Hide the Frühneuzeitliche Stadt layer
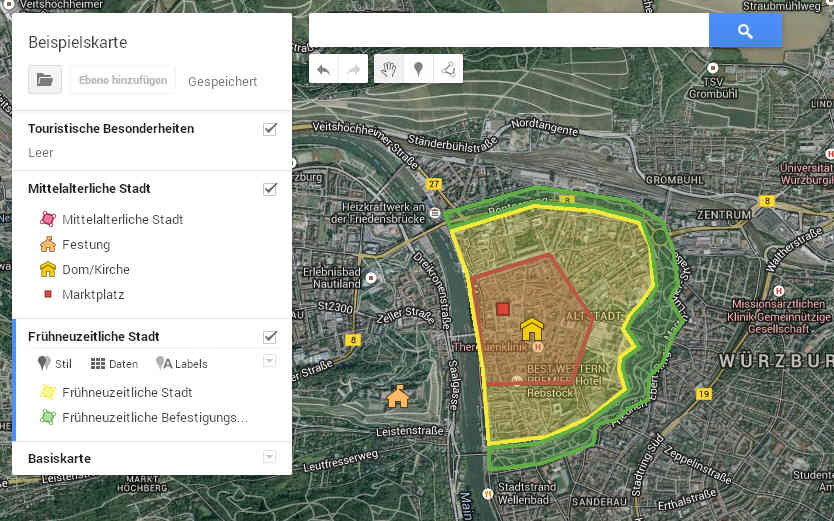Screen dimensions: 834x521 tap(269, 337)
